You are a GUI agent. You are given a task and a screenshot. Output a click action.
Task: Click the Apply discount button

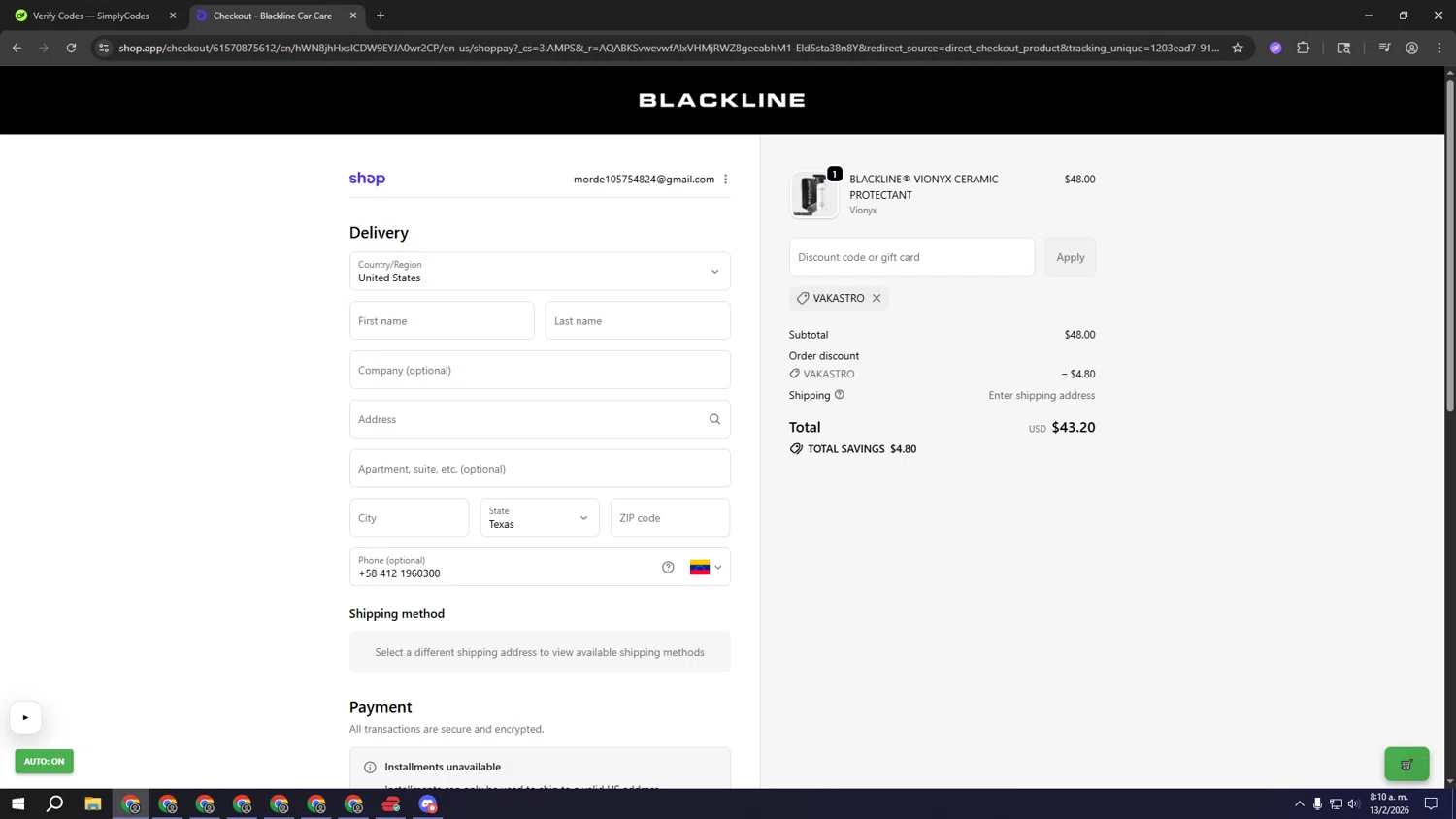[x=1071, y=257]
